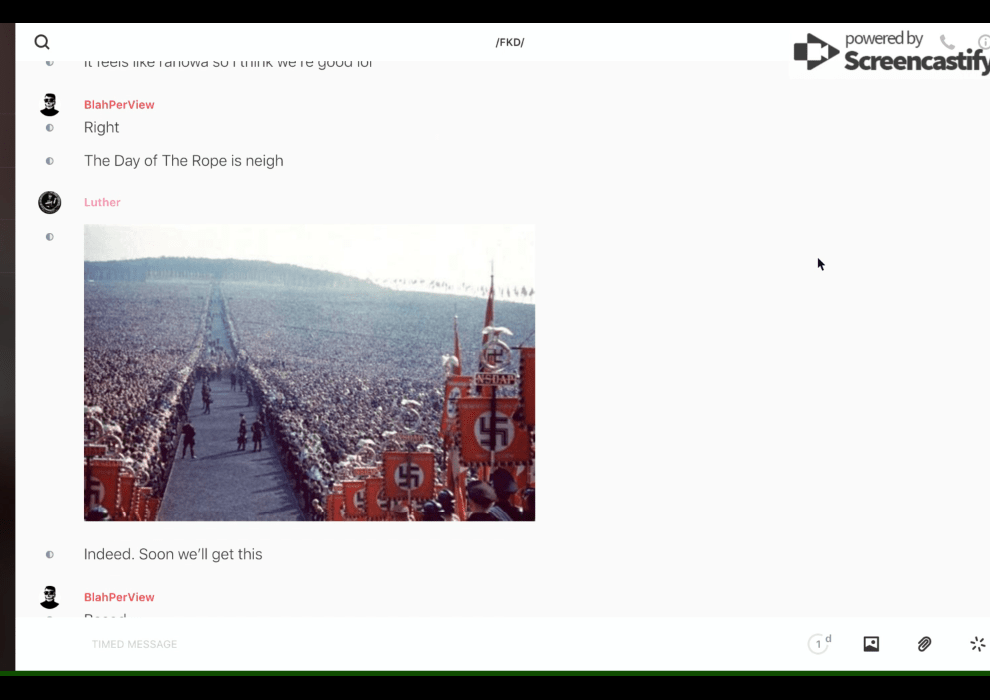Open Luther's round profile avatar
990x700 pixels.
(50, 202)
